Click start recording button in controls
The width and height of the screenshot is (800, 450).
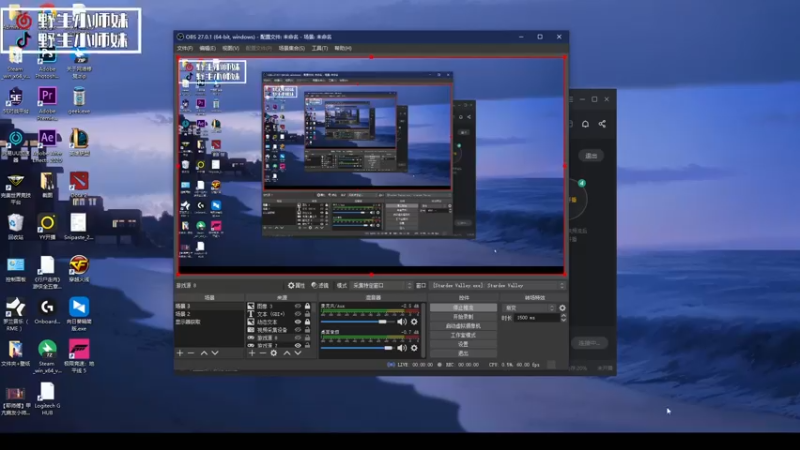coord(463,317)
